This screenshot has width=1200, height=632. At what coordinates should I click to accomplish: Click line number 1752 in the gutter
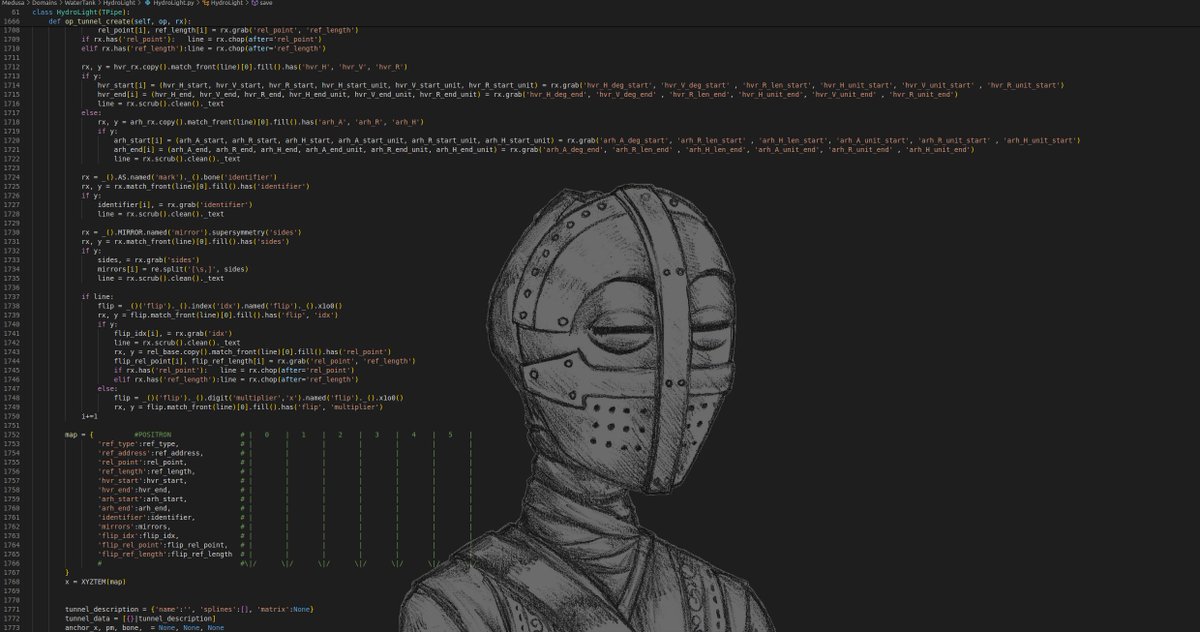(x=11, y=435)
